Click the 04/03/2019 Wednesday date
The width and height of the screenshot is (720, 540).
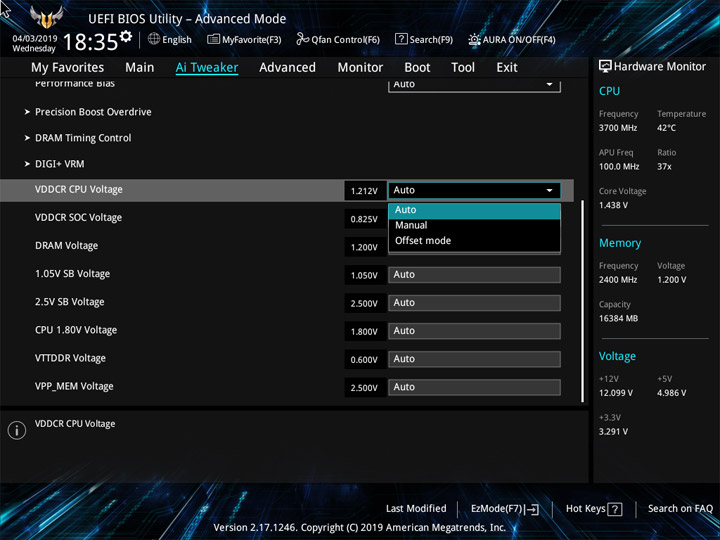pos(34,44)
